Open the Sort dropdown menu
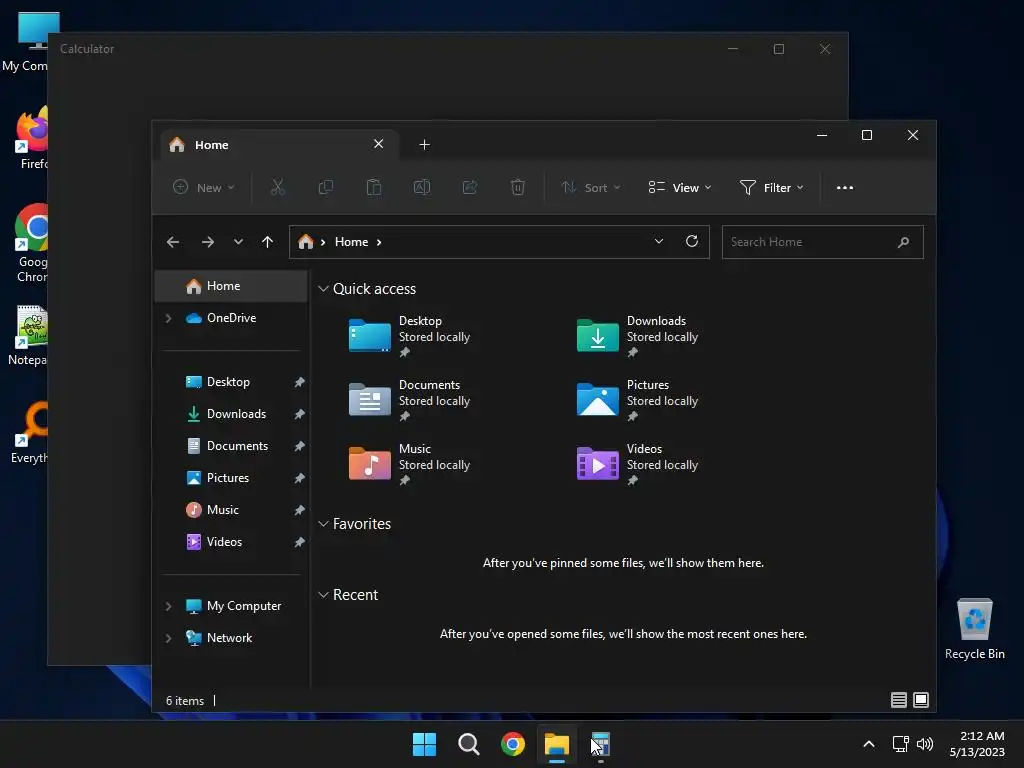 pos(590,187)
